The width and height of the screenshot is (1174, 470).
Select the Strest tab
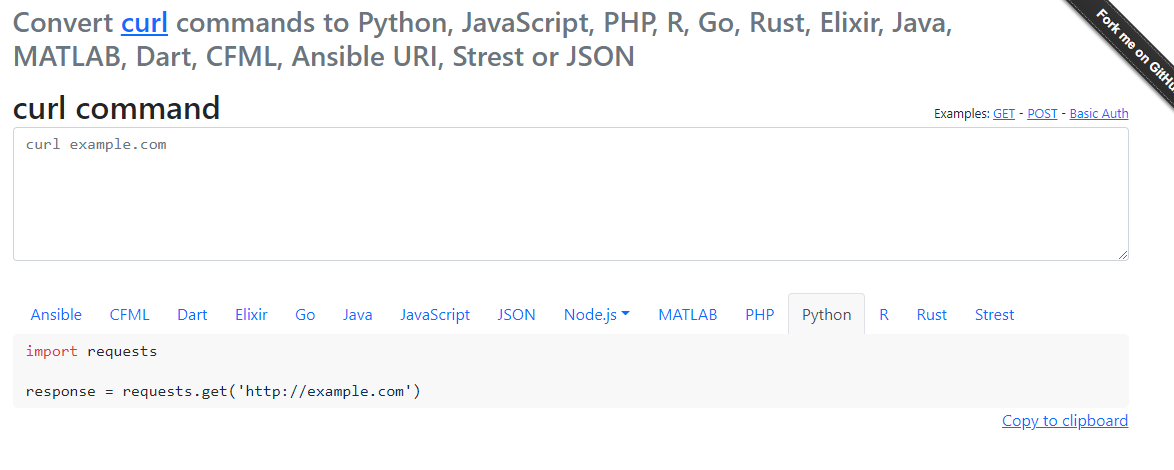994,314
